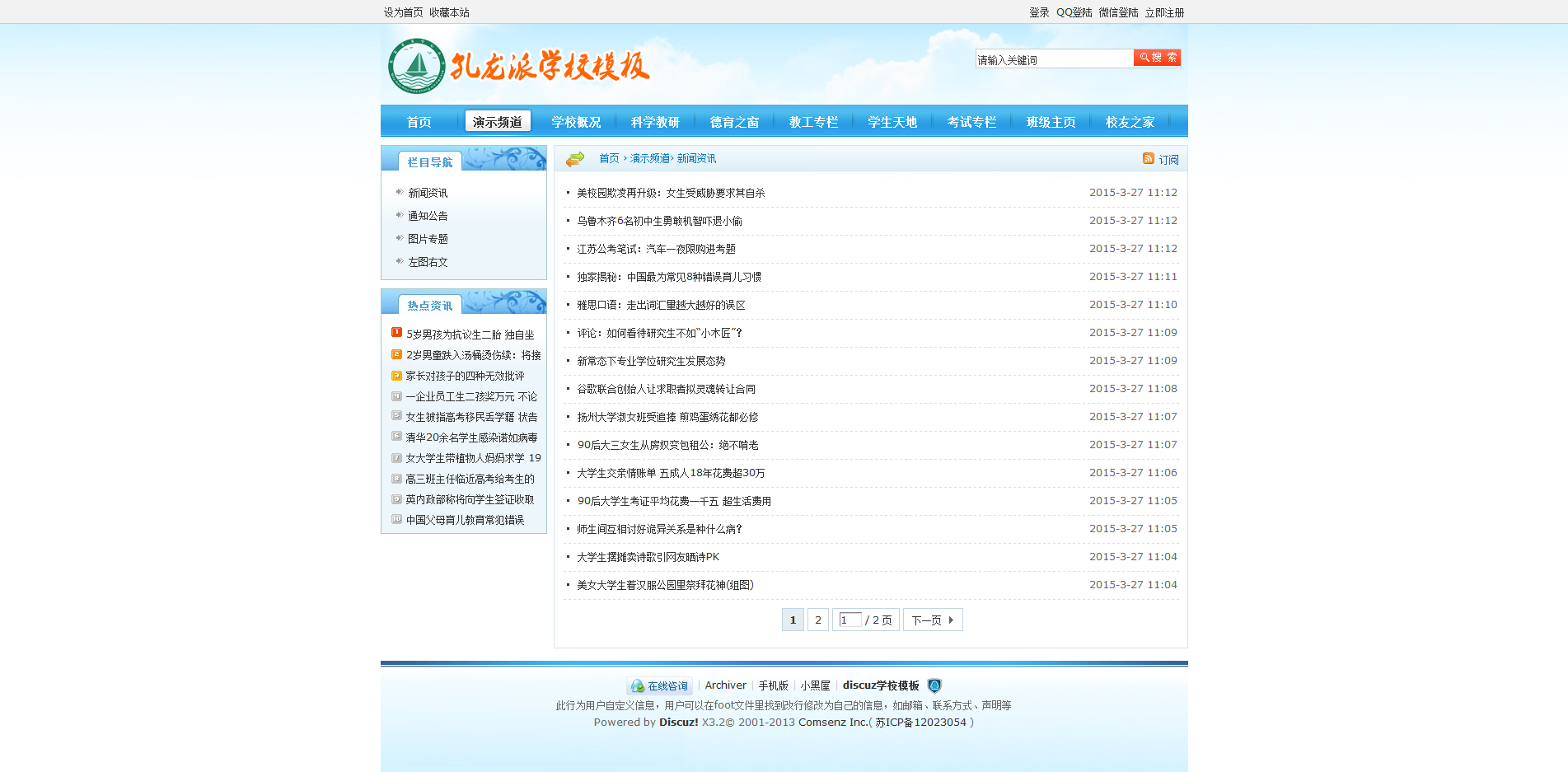Open the 在线咨询 online chat button

[659, 685]
